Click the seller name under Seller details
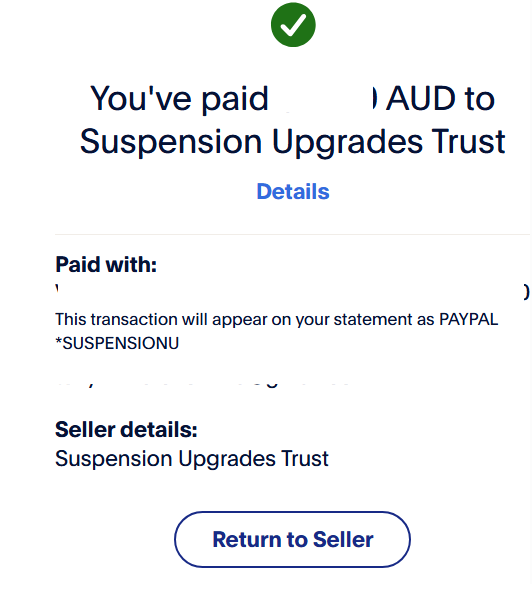This screenshot has width=532, height=592. coord(192,459)
